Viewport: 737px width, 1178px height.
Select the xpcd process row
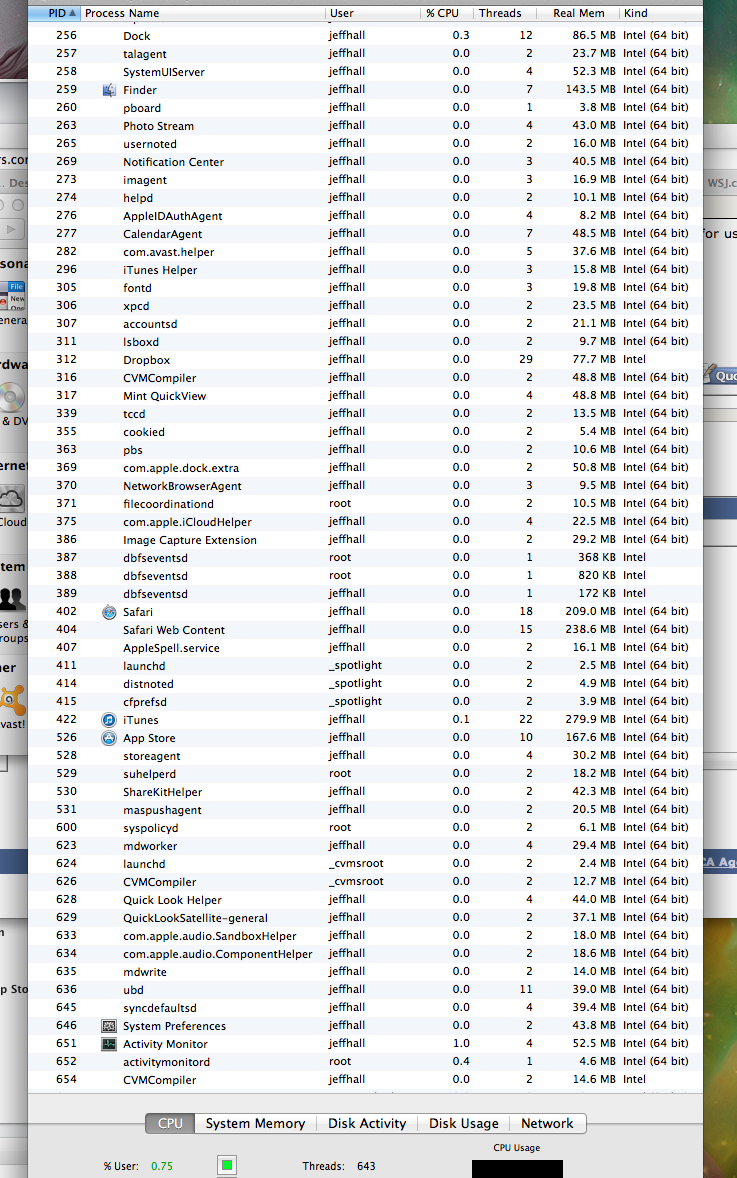click(365, 307)
